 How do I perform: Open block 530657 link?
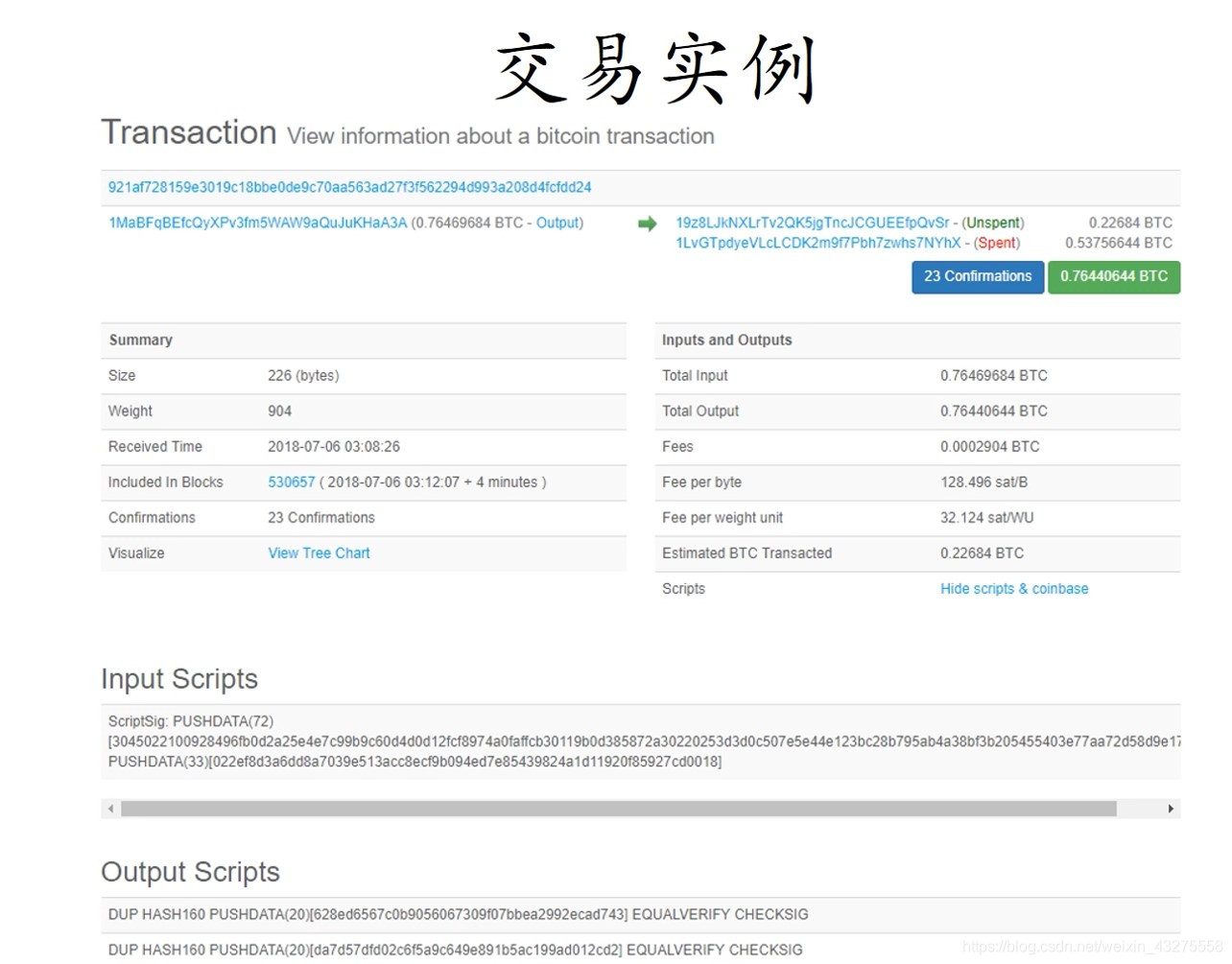[x=292, y=482]
